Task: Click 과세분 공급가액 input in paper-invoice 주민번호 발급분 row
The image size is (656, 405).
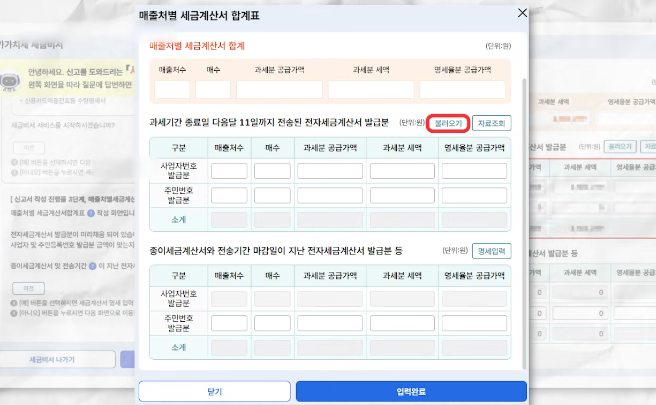Action: 330,323
